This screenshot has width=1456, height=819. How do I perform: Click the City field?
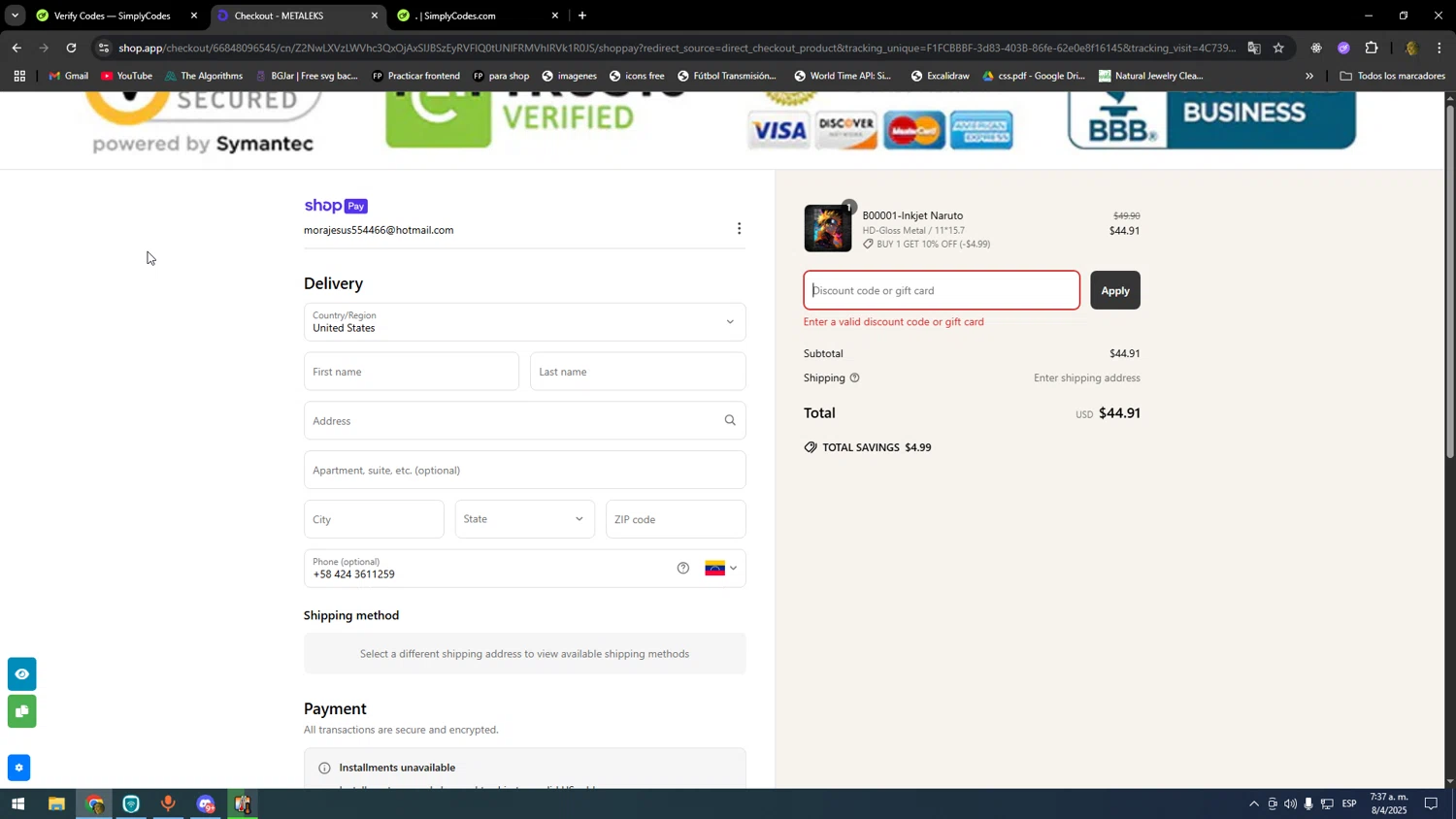coord(374,519)
